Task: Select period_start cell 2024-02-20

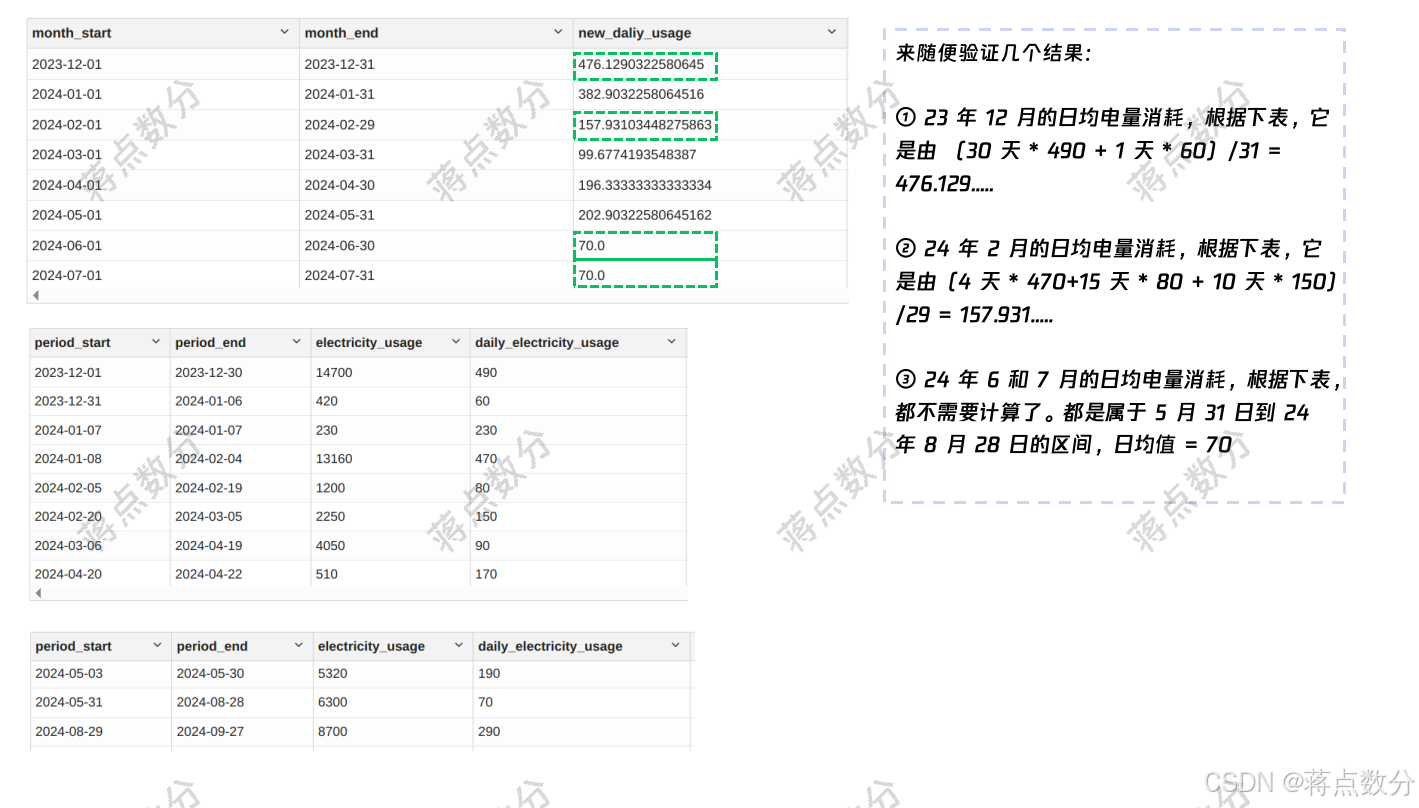Action: coord(100,517)
